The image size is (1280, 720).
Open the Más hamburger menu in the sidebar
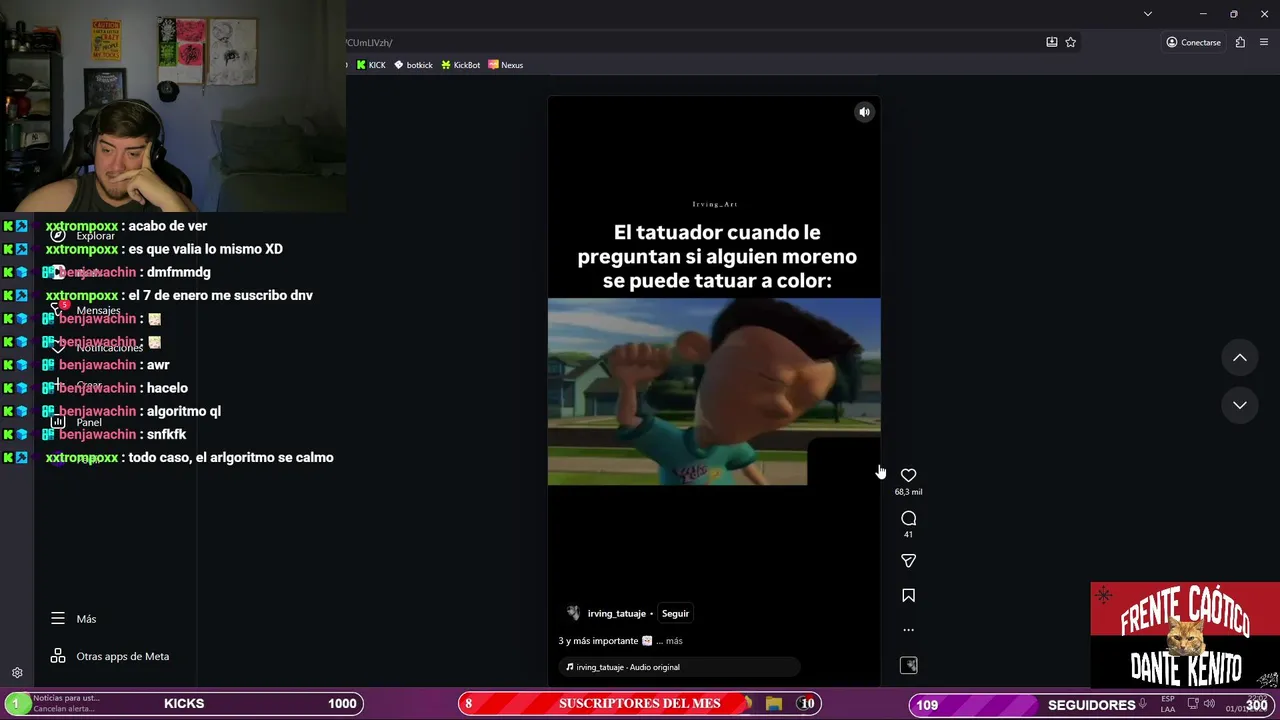(x=75, y=619)
